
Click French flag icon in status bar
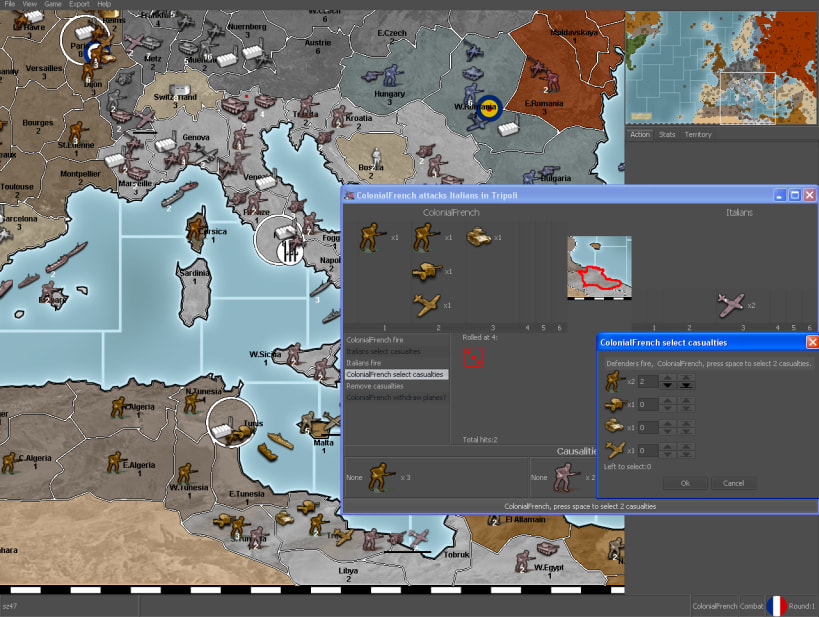click(776, 606)
